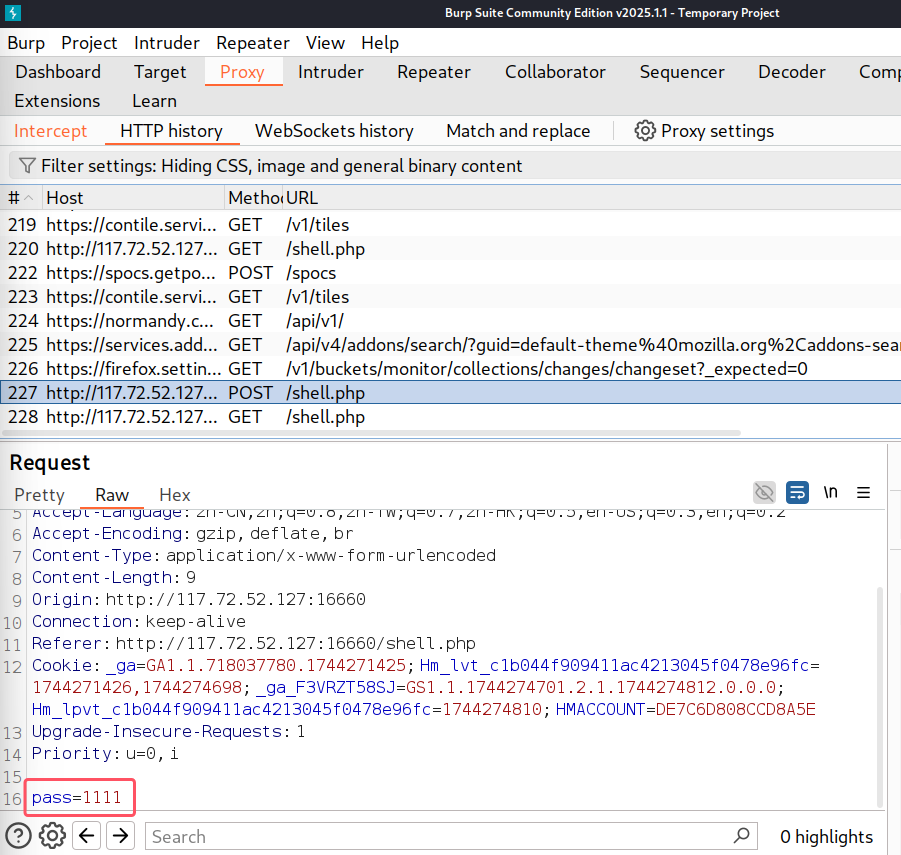Open the Burp menu
The height and width of the screenshot is (855, 901).
(26, 43)
